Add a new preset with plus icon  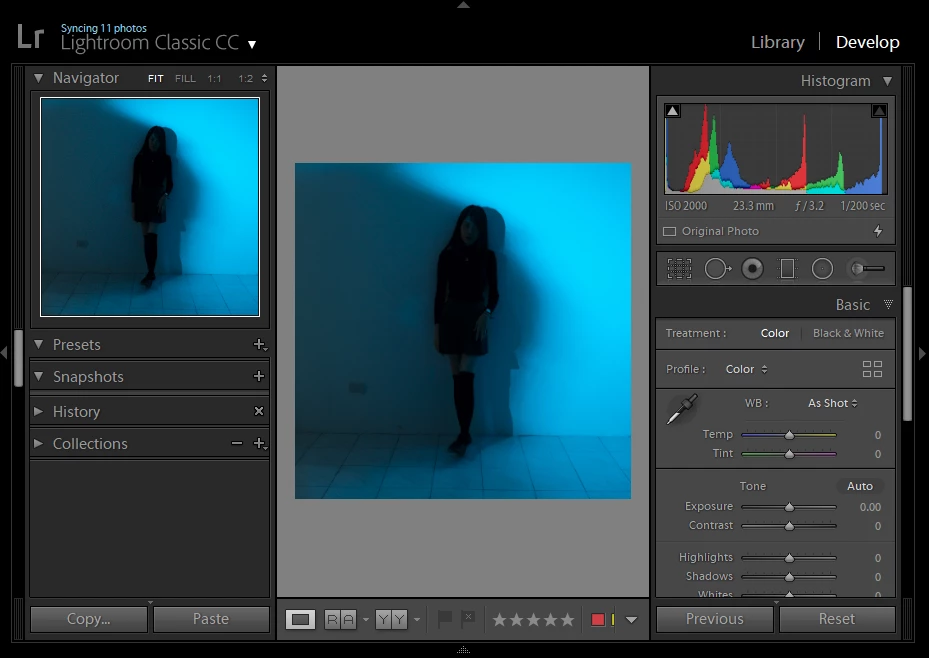coord(260,345)
